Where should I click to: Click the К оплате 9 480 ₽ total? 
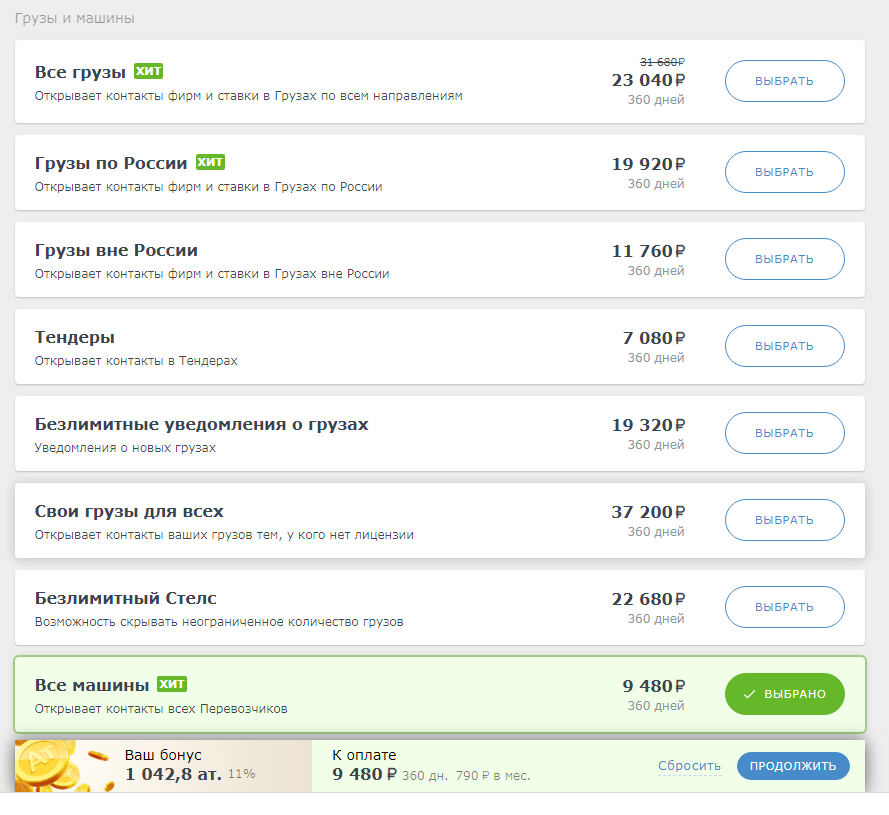(x=364, y=774)
